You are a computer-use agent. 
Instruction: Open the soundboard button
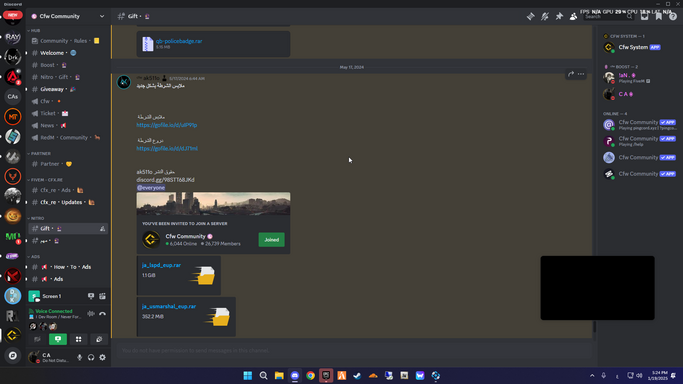coord(99,339)
